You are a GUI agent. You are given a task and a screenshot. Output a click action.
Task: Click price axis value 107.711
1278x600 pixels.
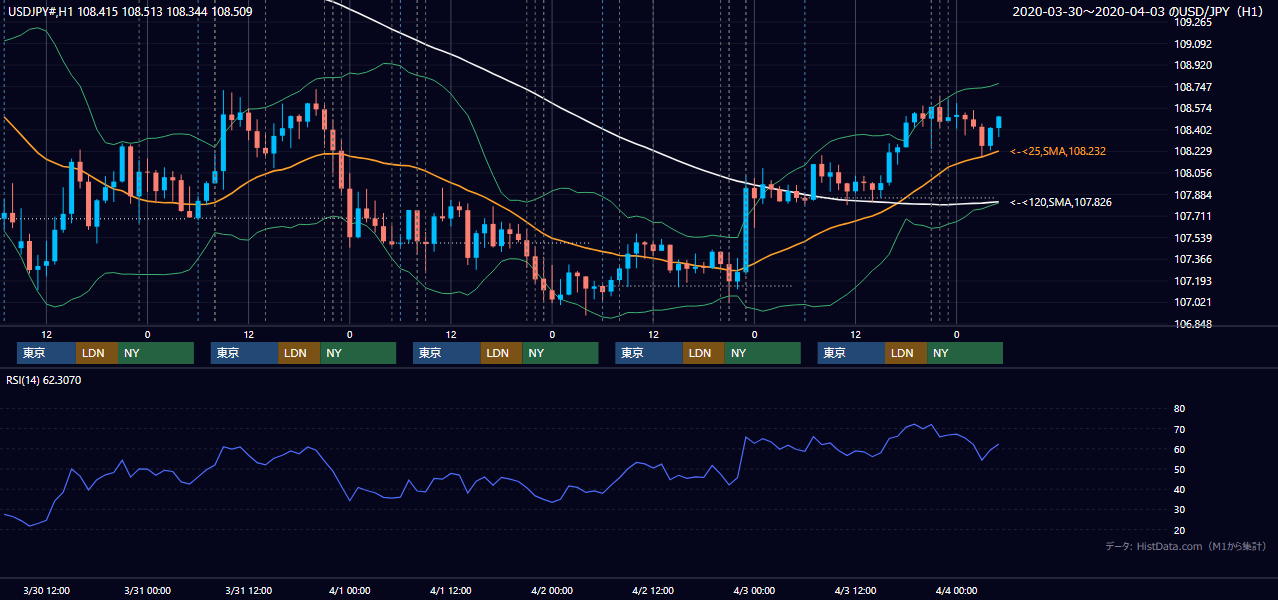point(1193,216)
